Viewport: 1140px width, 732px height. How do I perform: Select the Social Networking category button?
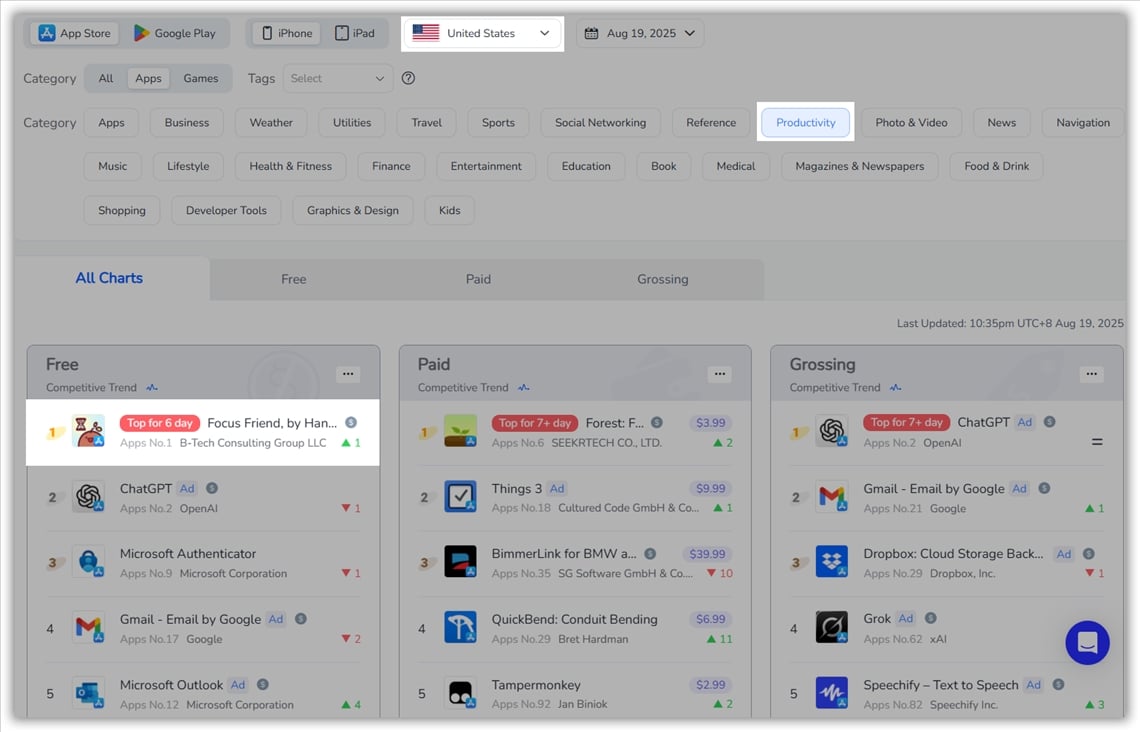600,123
